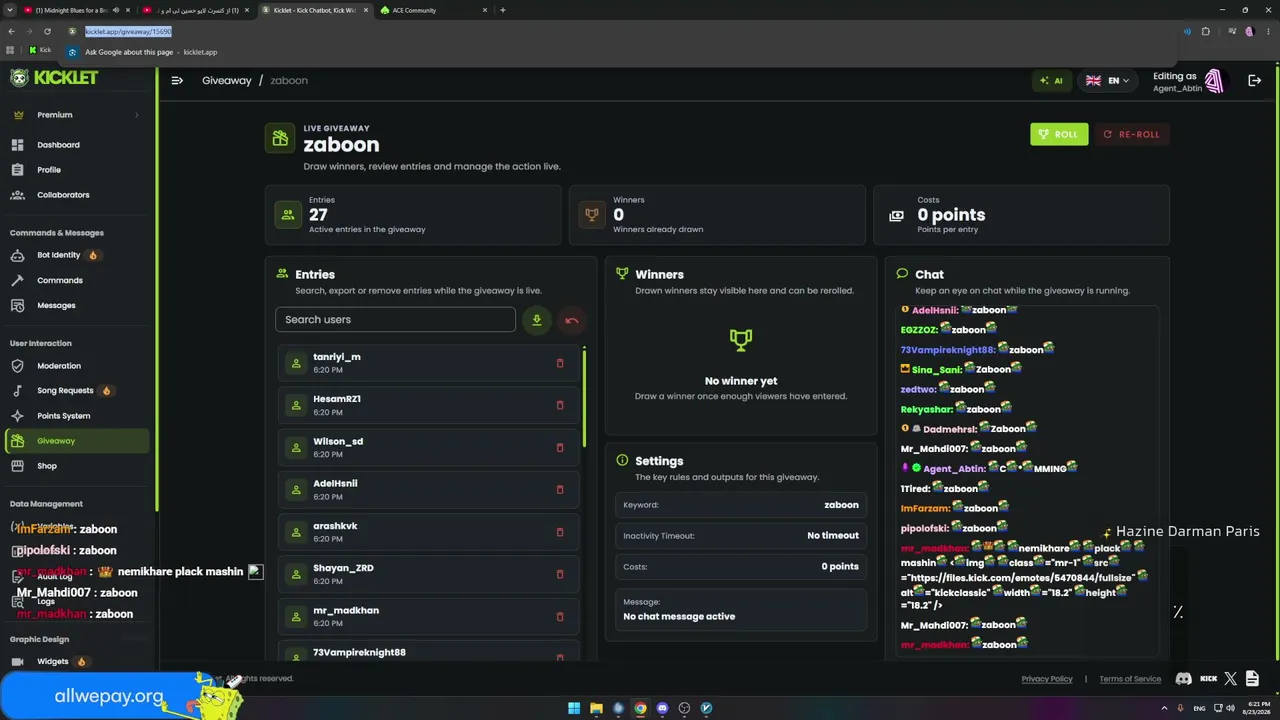This screenshot has width=1280, height=720.
Task: Click the kicklet.app address bar
Action: pos(620,31)
